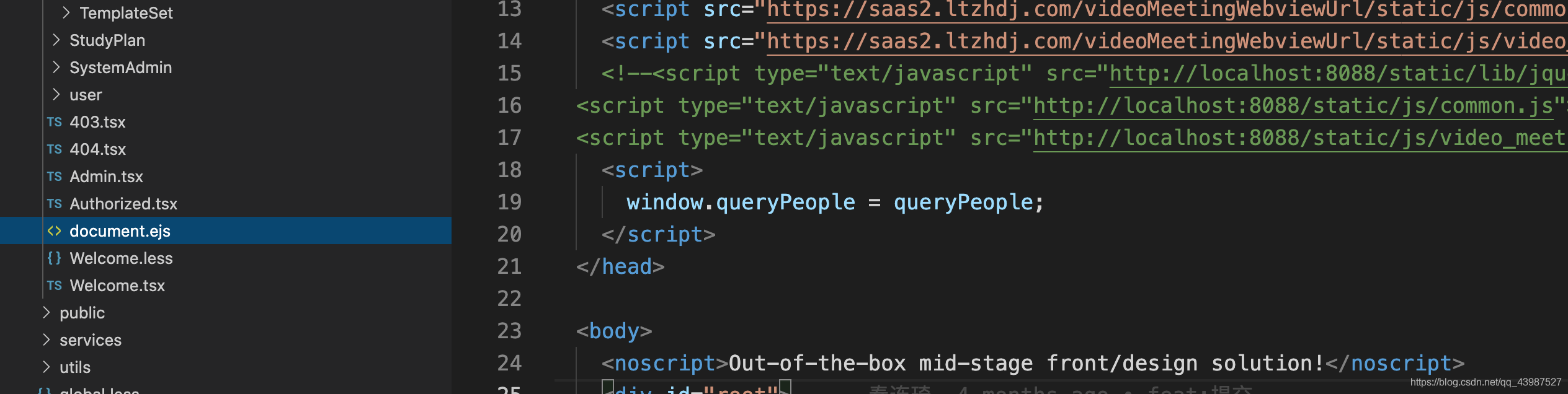This screenshot has width=1568, height=394.
Task: Click line number 16 in the gutter
Action: click(509, 105)
